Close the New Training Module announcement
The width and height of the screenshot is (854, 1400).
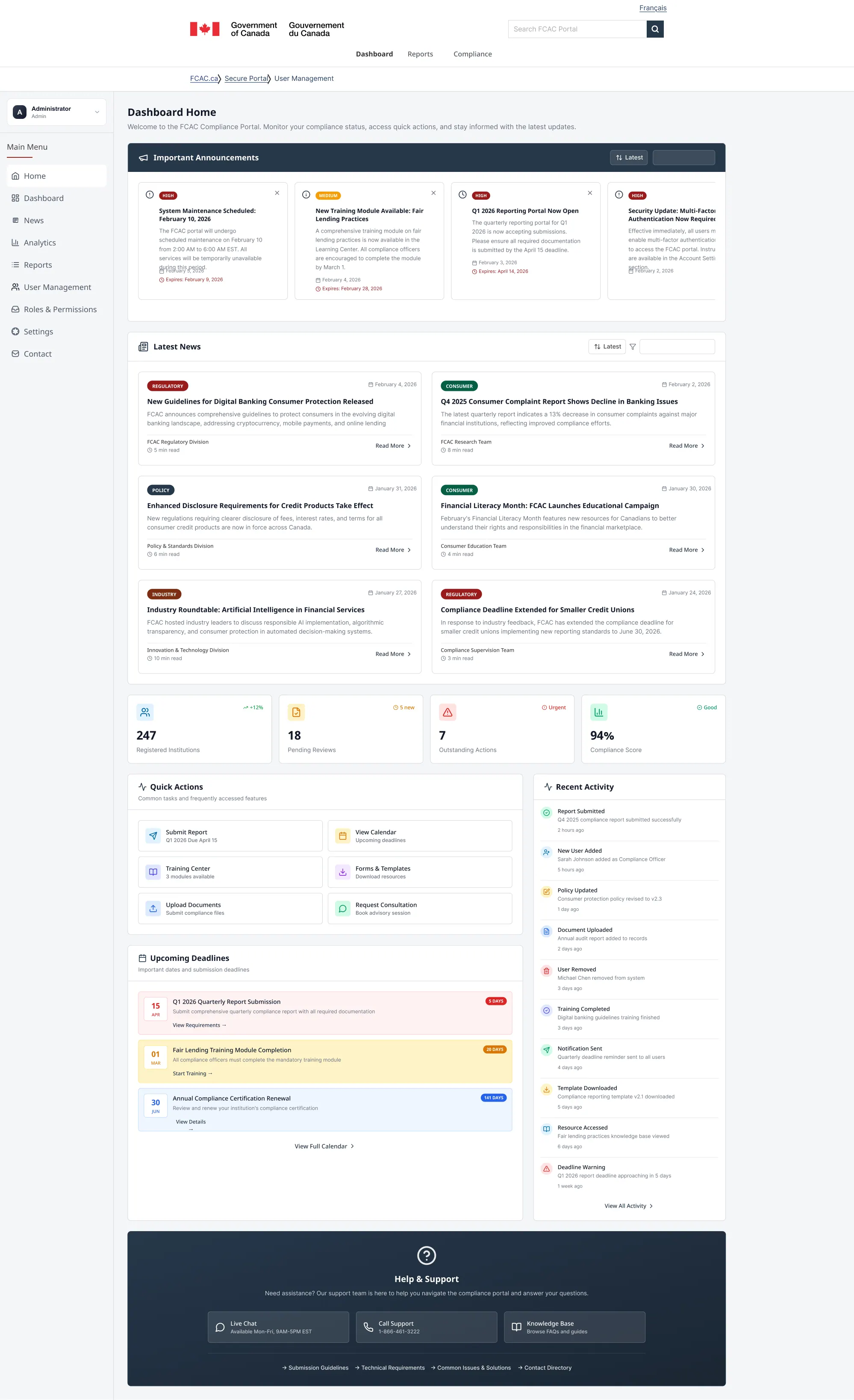[x=433, y=193]
